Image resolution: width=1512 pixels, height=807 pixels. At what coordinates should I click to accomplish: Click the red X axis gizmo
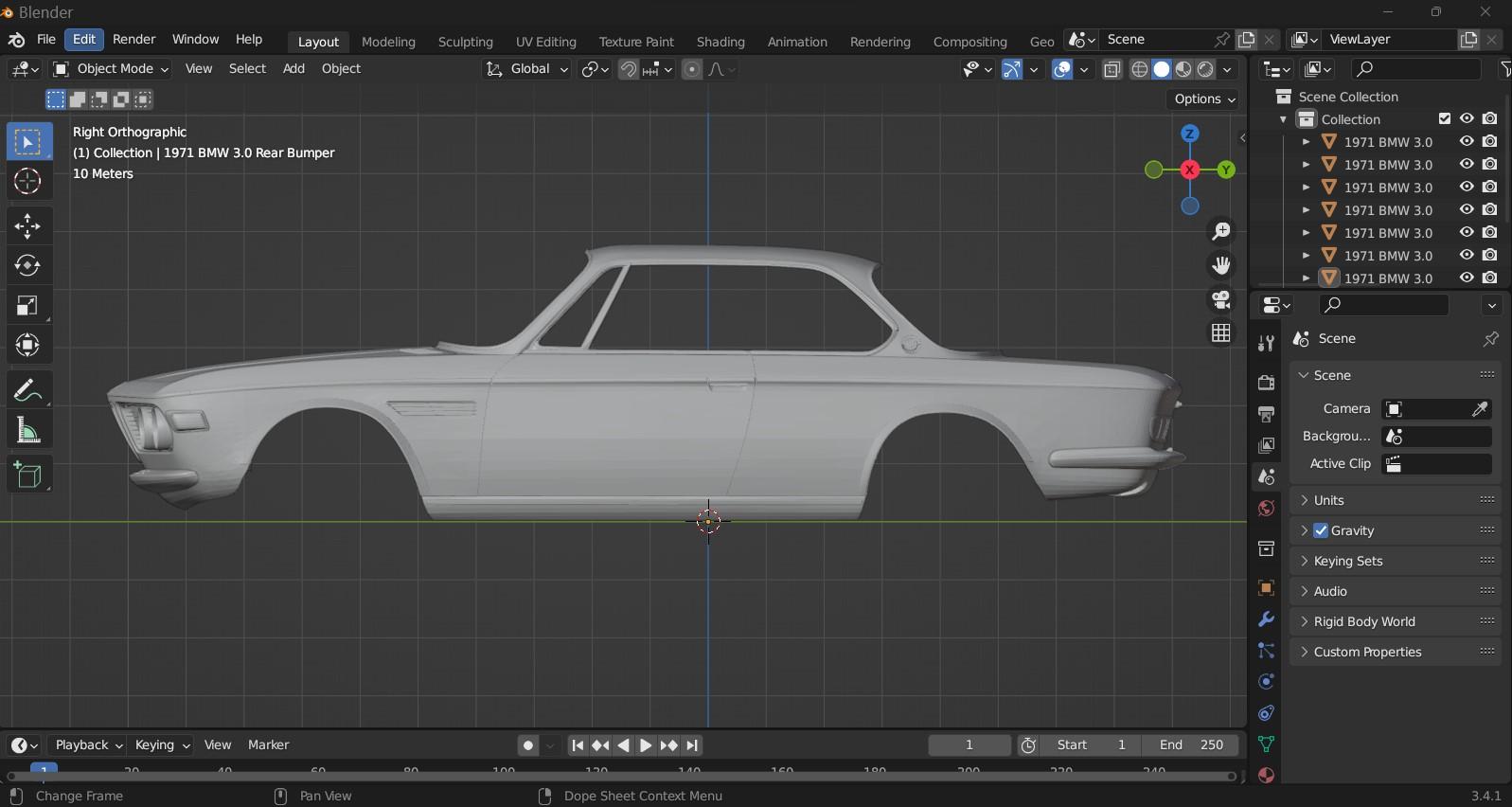click(1190, 170)
